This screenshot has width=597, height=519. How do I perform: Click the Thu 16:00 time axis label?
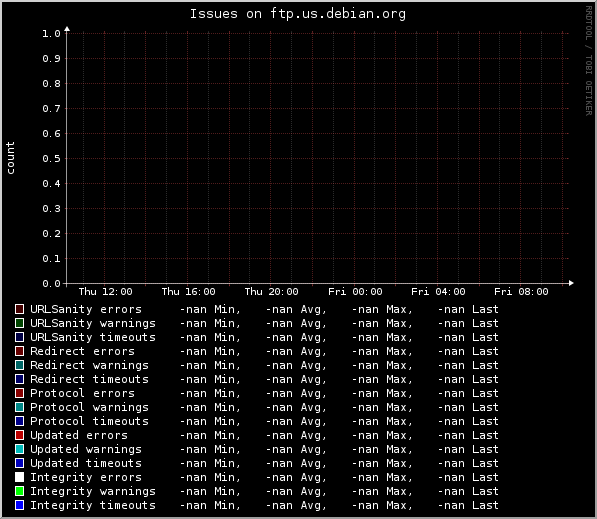[x=188, y=292]
